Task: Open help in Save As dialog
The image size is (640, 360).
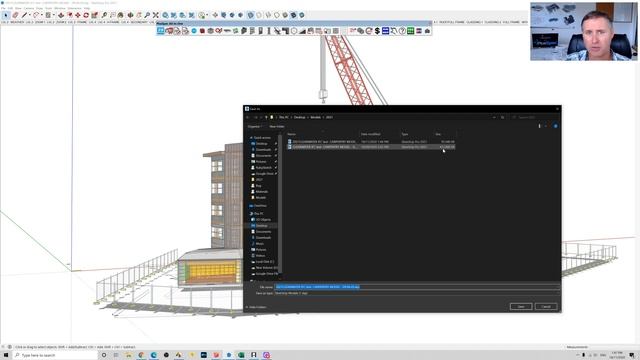Action: [556, 126]
